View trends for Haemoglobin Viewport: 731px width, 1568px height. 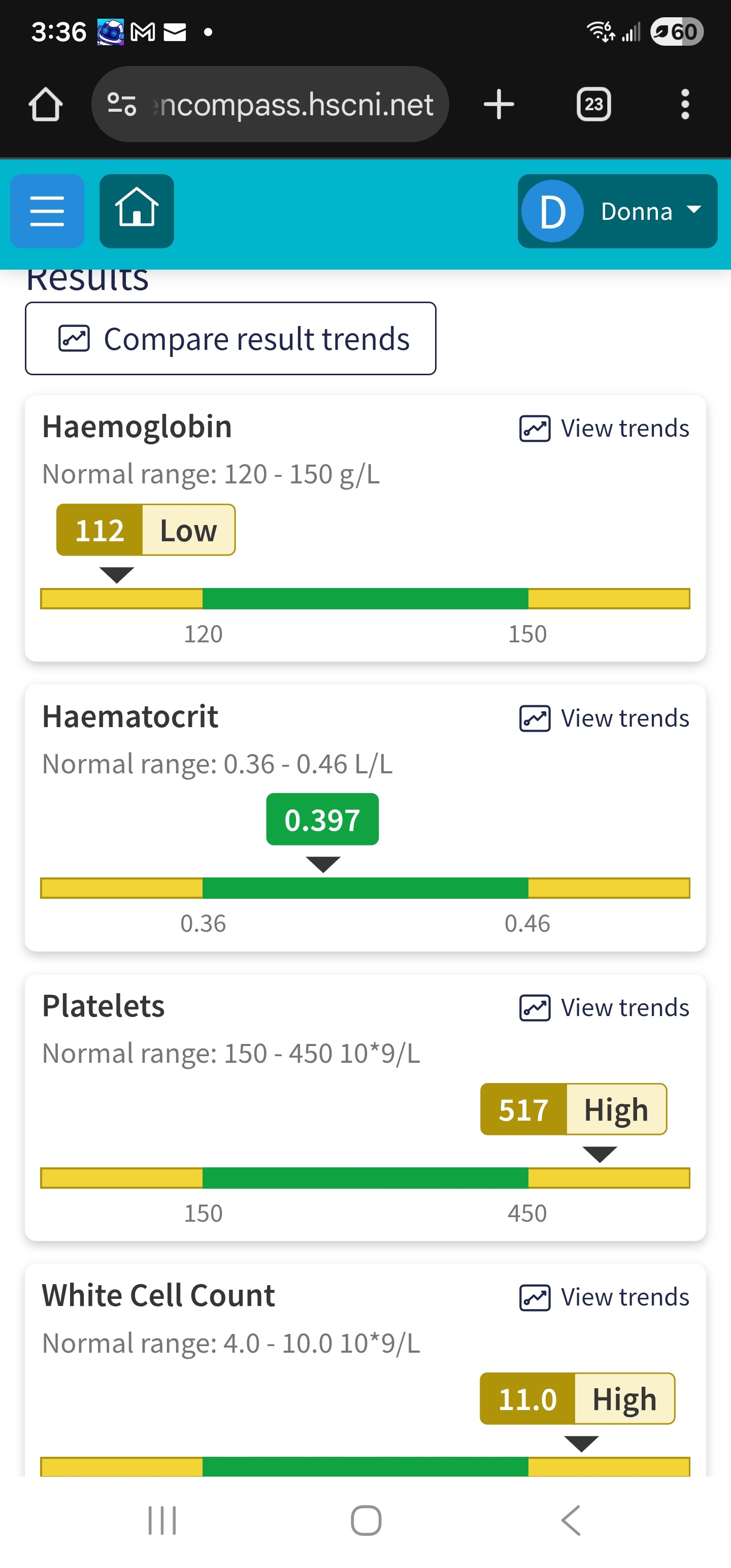pyautogui.click(x=604, y=429)
